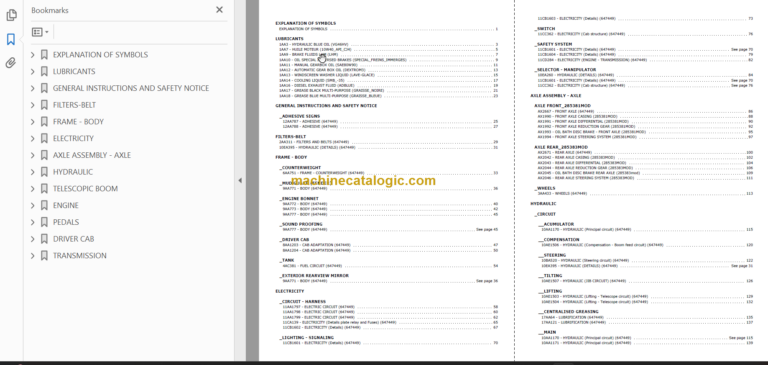Screen dimensions: 768x365
Task: Click '_SAFETY SYSTEM' subheading on right page
Action: point(553,44)
